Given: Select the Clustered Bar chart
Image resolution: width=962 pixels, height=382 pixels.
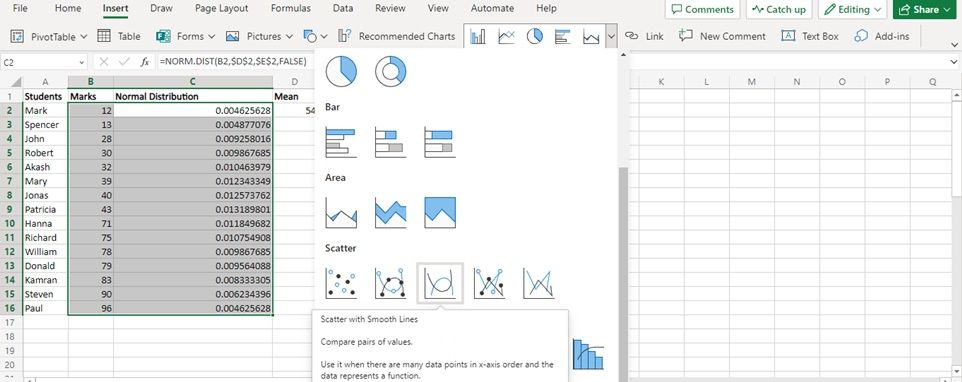Looking at the screenshot, I should click(341, 142).
